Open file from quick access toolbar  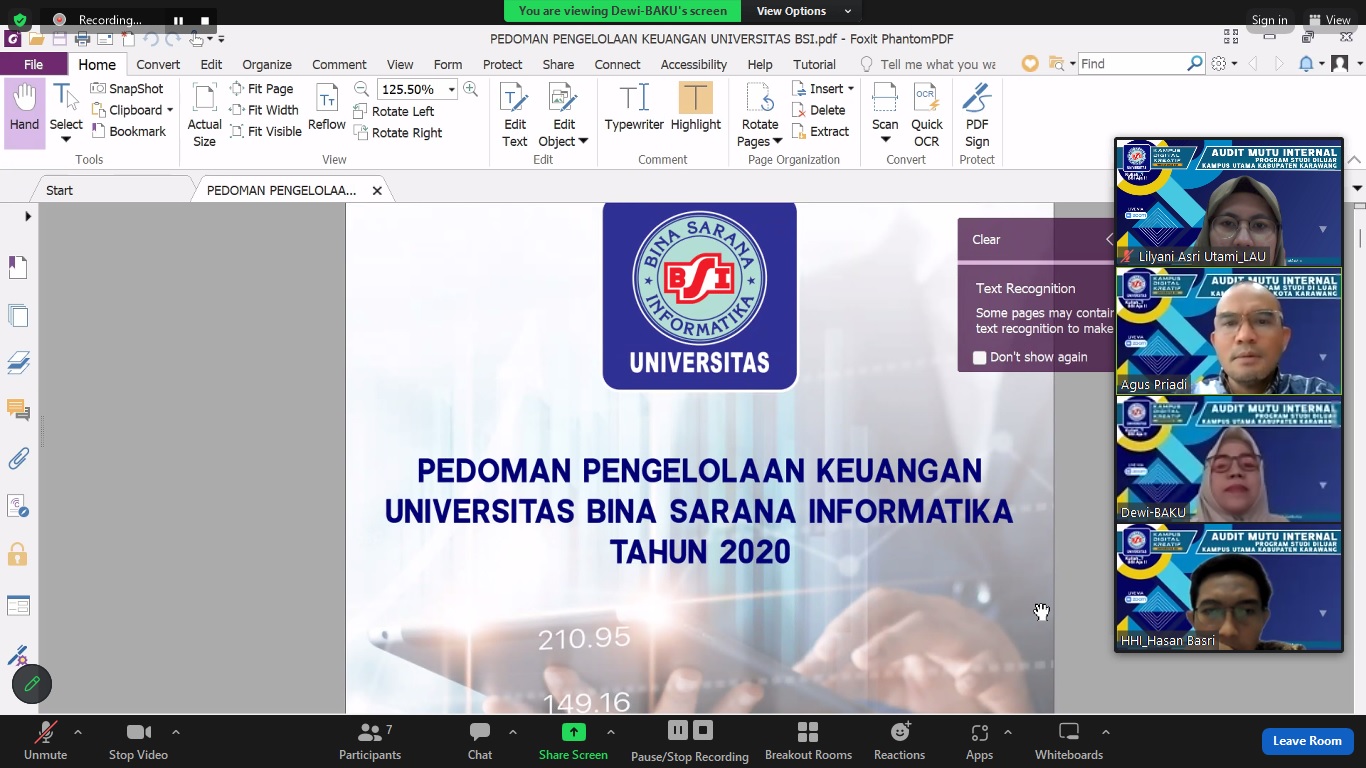coord(37,39)
